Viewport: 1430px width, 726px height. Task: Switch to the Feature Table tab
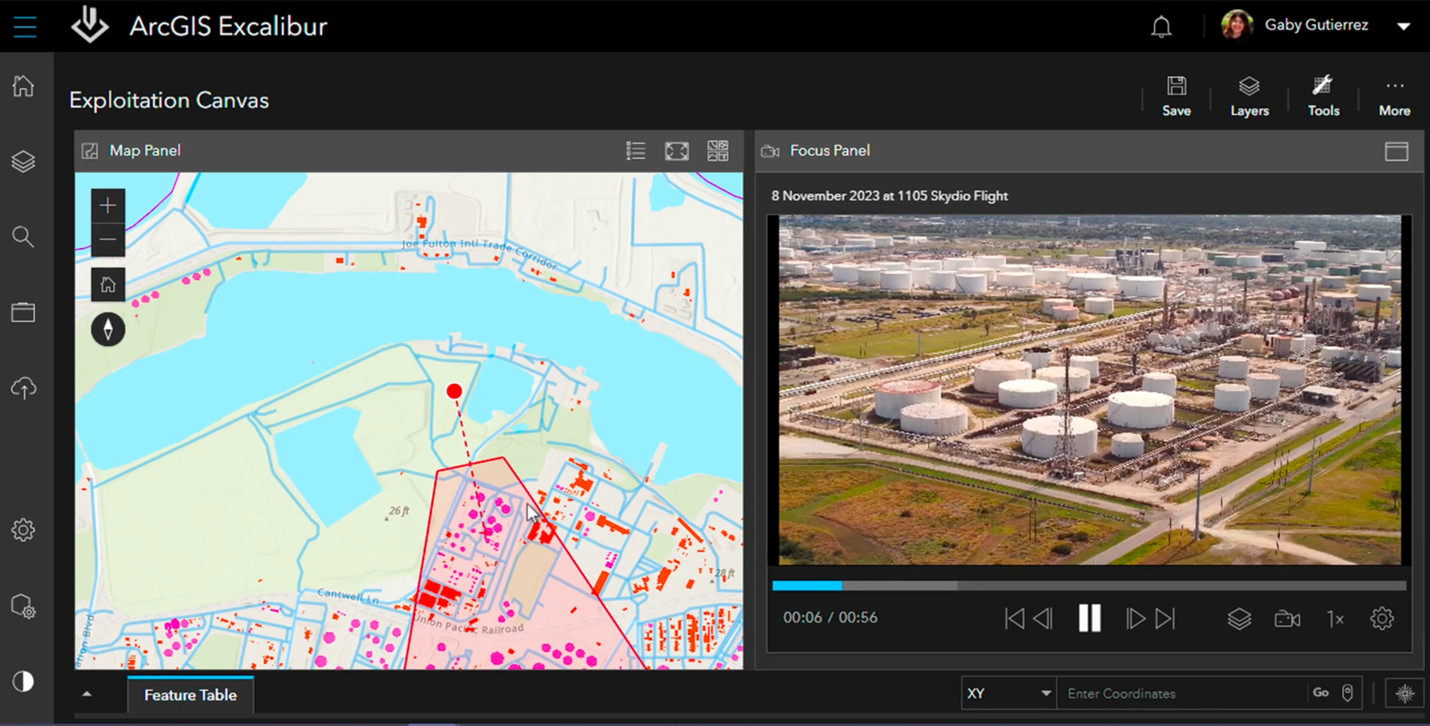click(x=190, y=694)
